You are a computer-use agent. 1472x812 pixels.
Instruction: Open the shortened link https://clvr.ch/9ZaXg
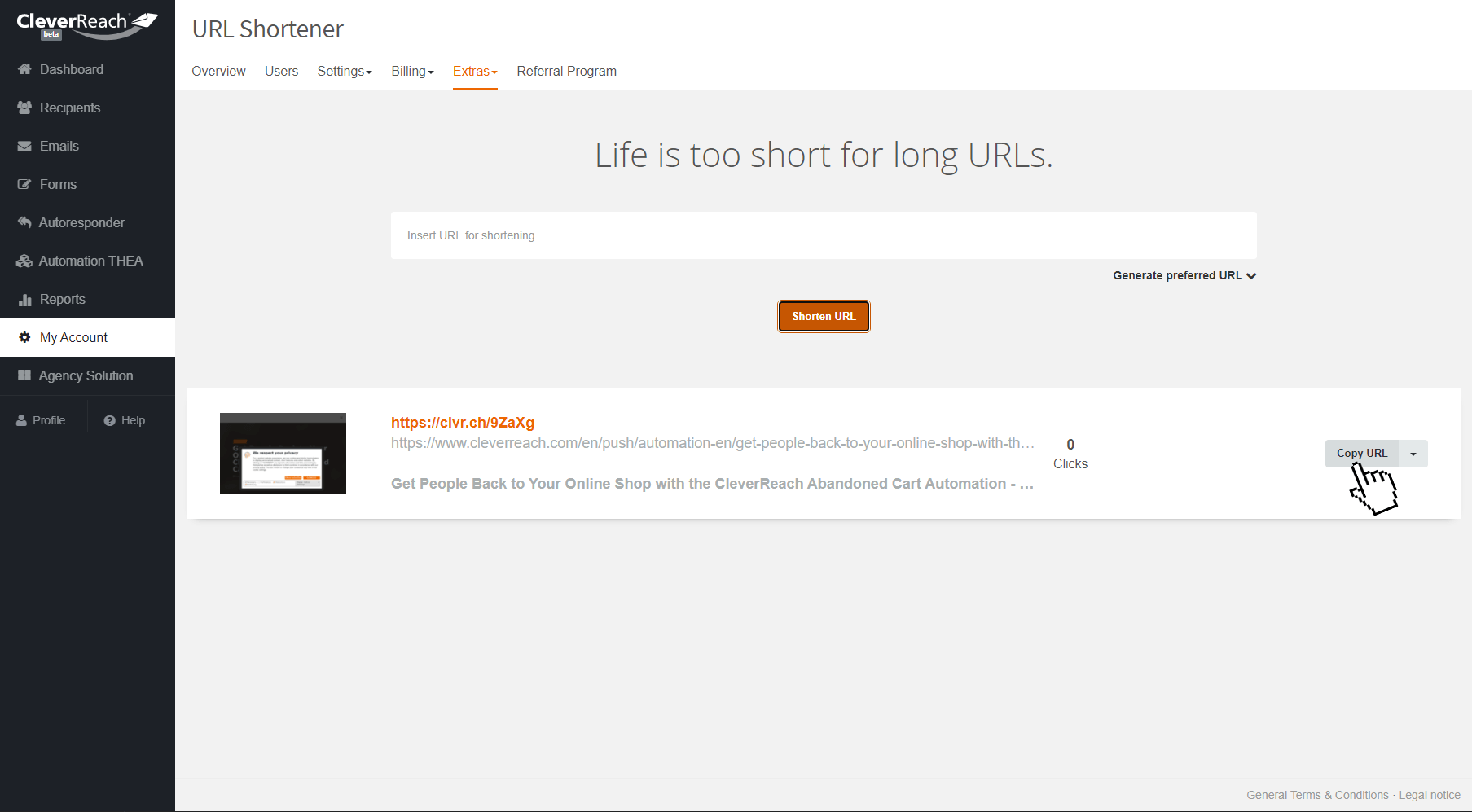tap(463, 422)
